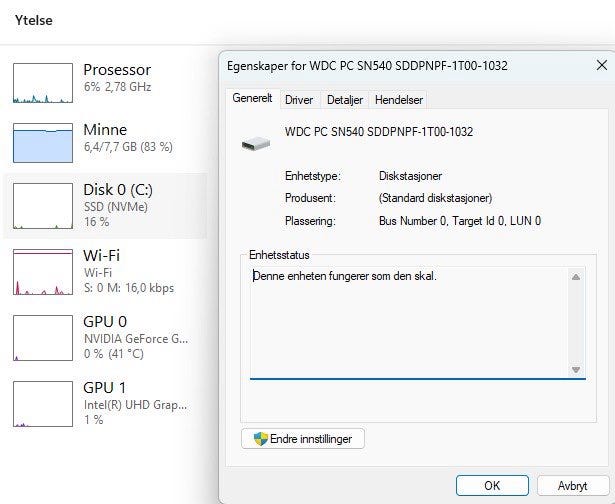Cancel the dialog with Avbryt
The width and height of the screenshot is (615, 504).
tap(573, 486)
